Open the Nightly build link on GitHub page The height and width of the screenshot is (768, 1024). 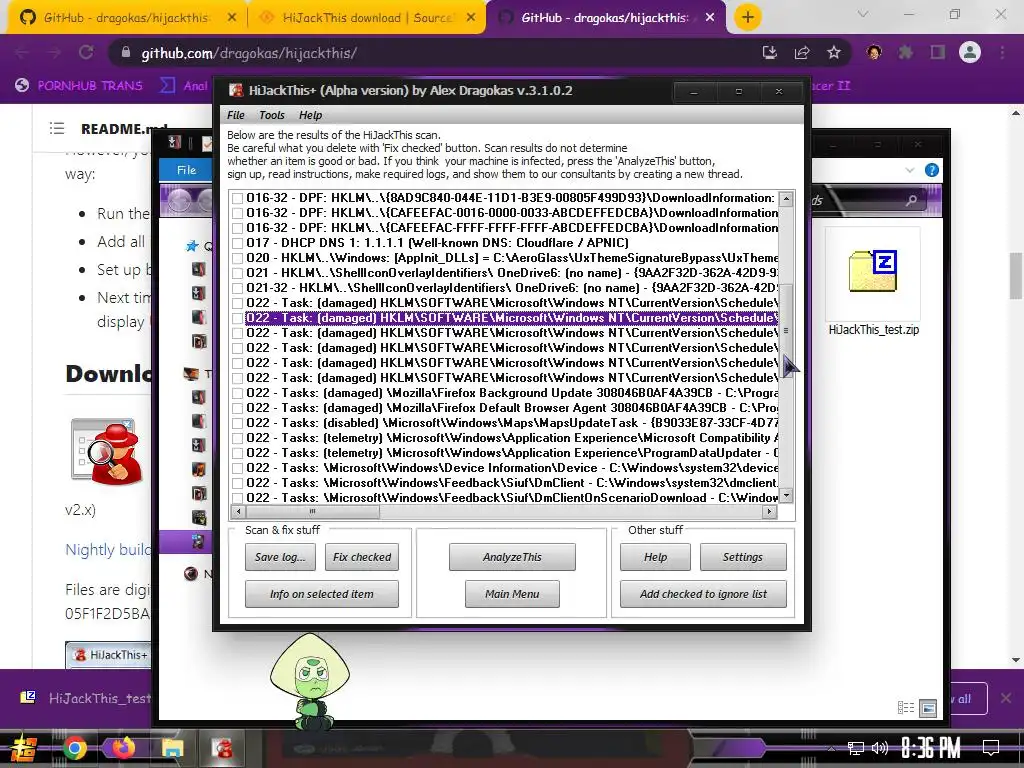tap(108, 550)
